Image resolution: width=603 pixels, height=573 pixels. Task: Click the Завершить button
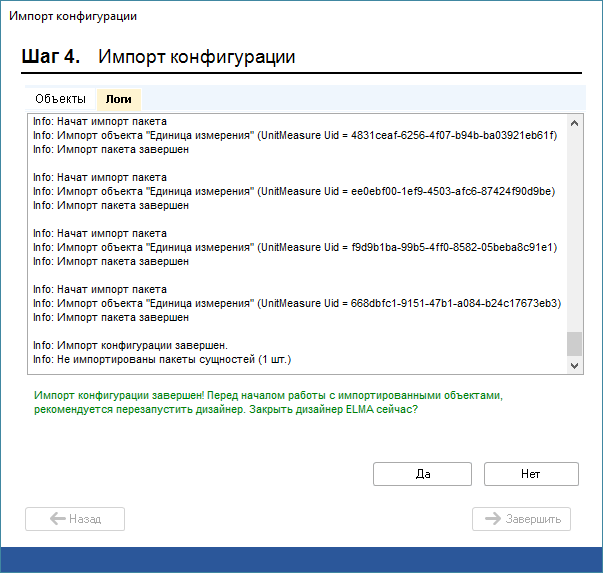pos(521,519)
